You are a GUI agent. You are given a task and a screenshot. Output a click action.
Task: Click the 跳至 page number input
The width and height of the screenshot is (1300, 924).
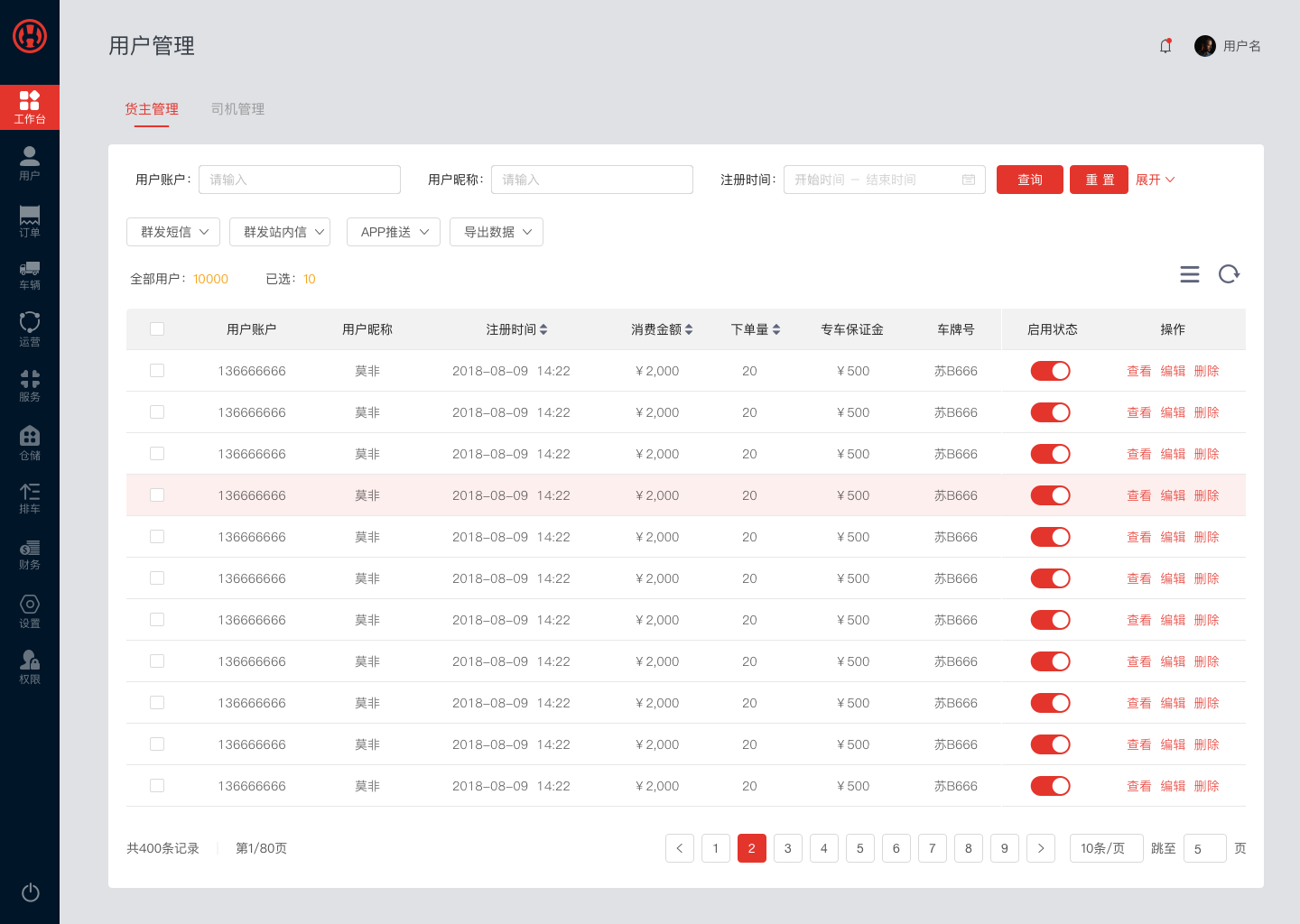(x=1205, y=848)
